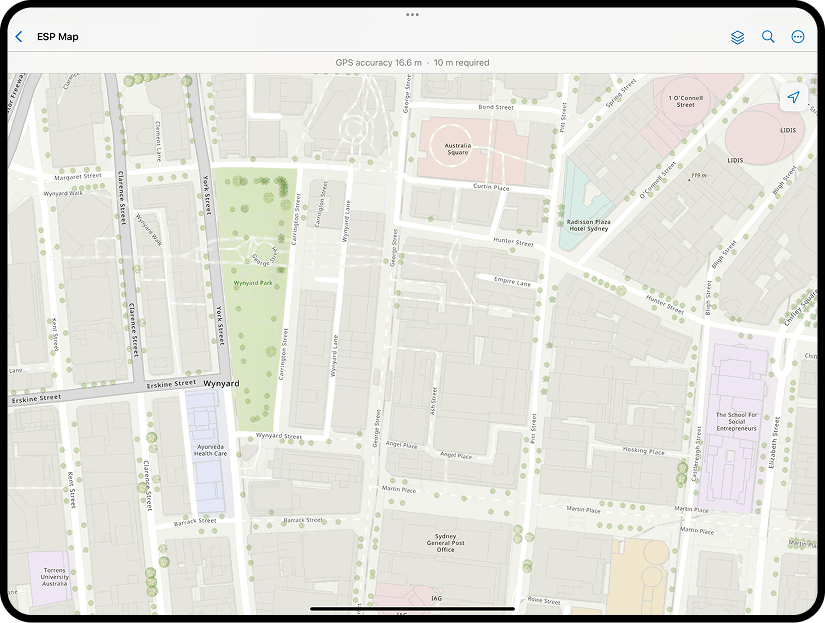Tap the Wynyard station label
Screen dimensions: 825x623
click(x=221, y=383)
